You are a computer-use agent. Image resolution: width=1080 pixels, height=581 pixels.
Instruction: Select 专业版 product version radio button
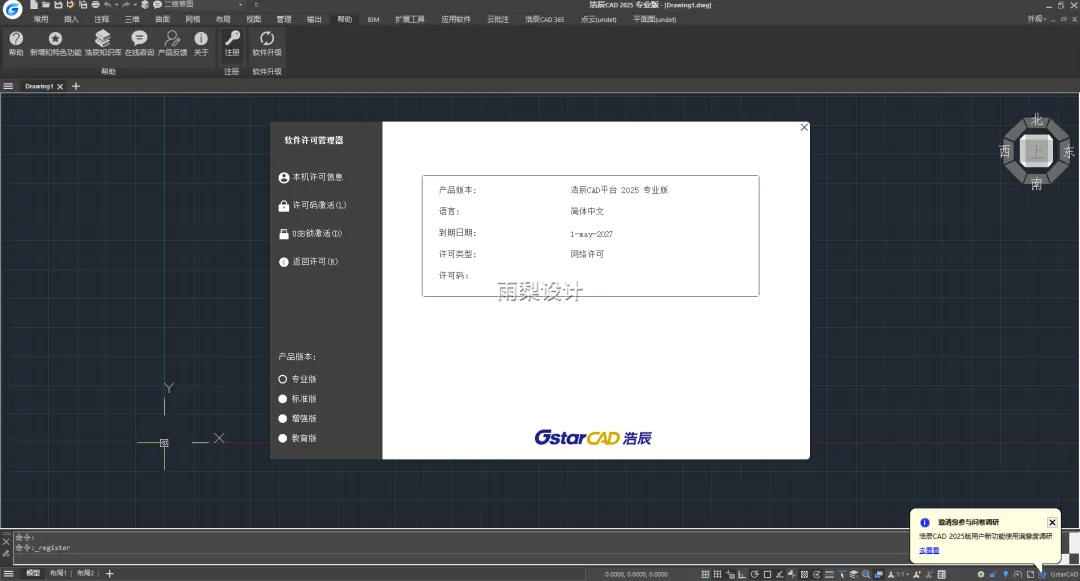(x=282, y=379)
